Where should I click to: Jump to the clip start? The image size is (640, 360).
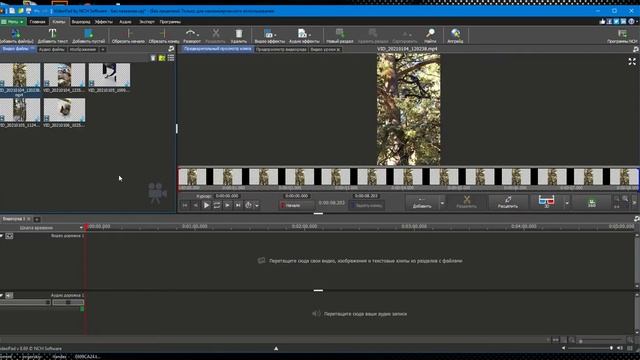click(185, 205)
